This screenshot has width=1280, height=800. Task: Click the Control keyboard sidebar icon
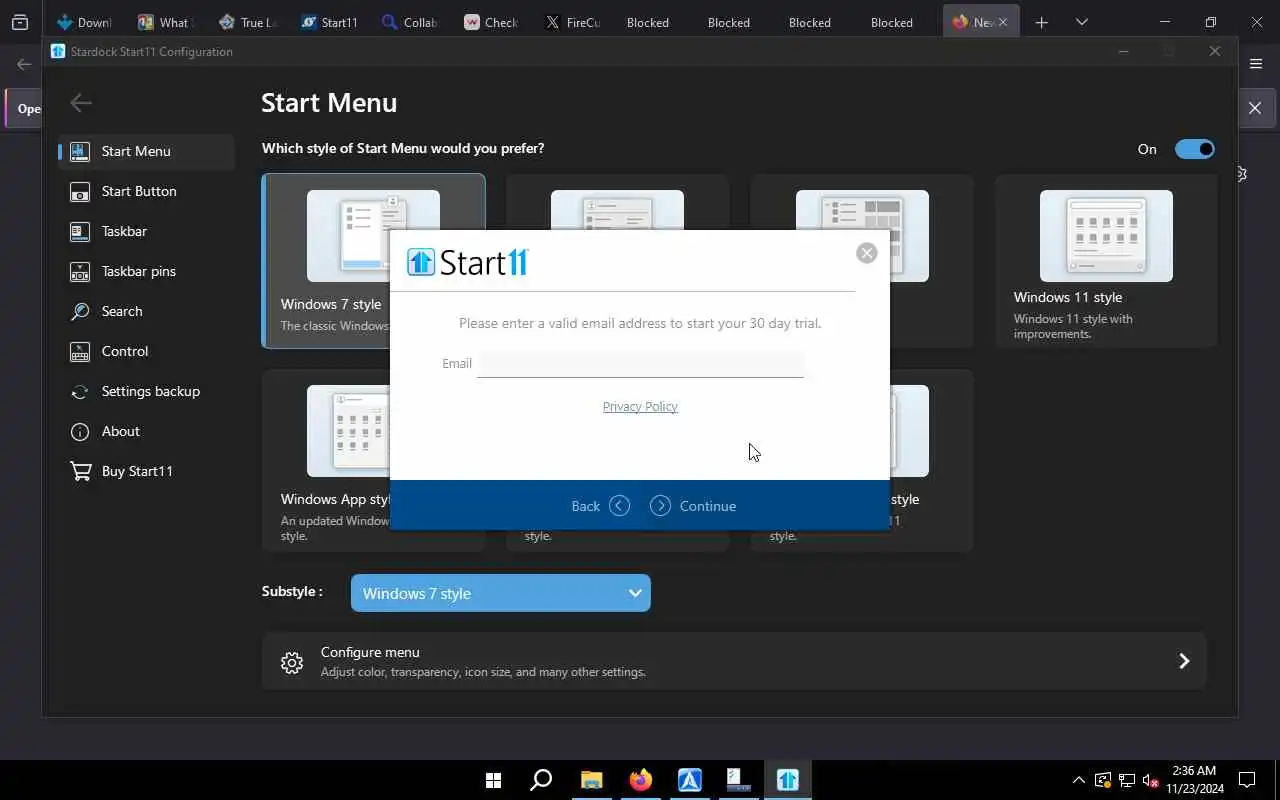80,351
